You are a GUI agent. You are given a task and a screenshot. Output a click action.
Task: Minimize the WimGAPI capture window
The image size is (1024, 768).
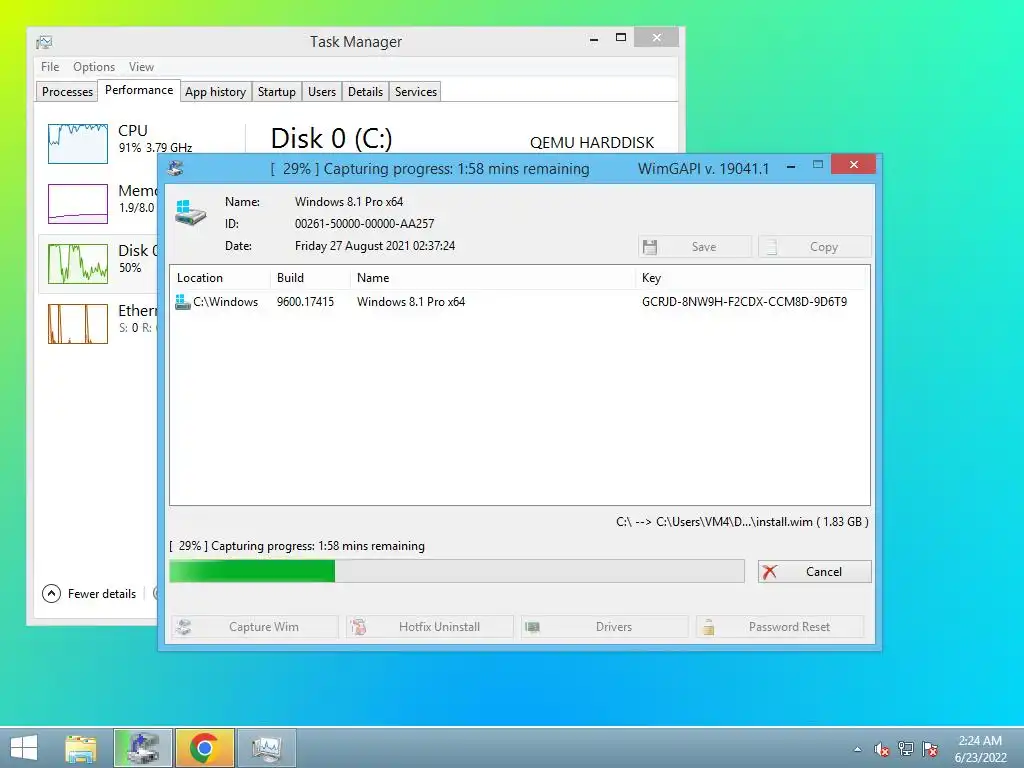pos(791,167)
